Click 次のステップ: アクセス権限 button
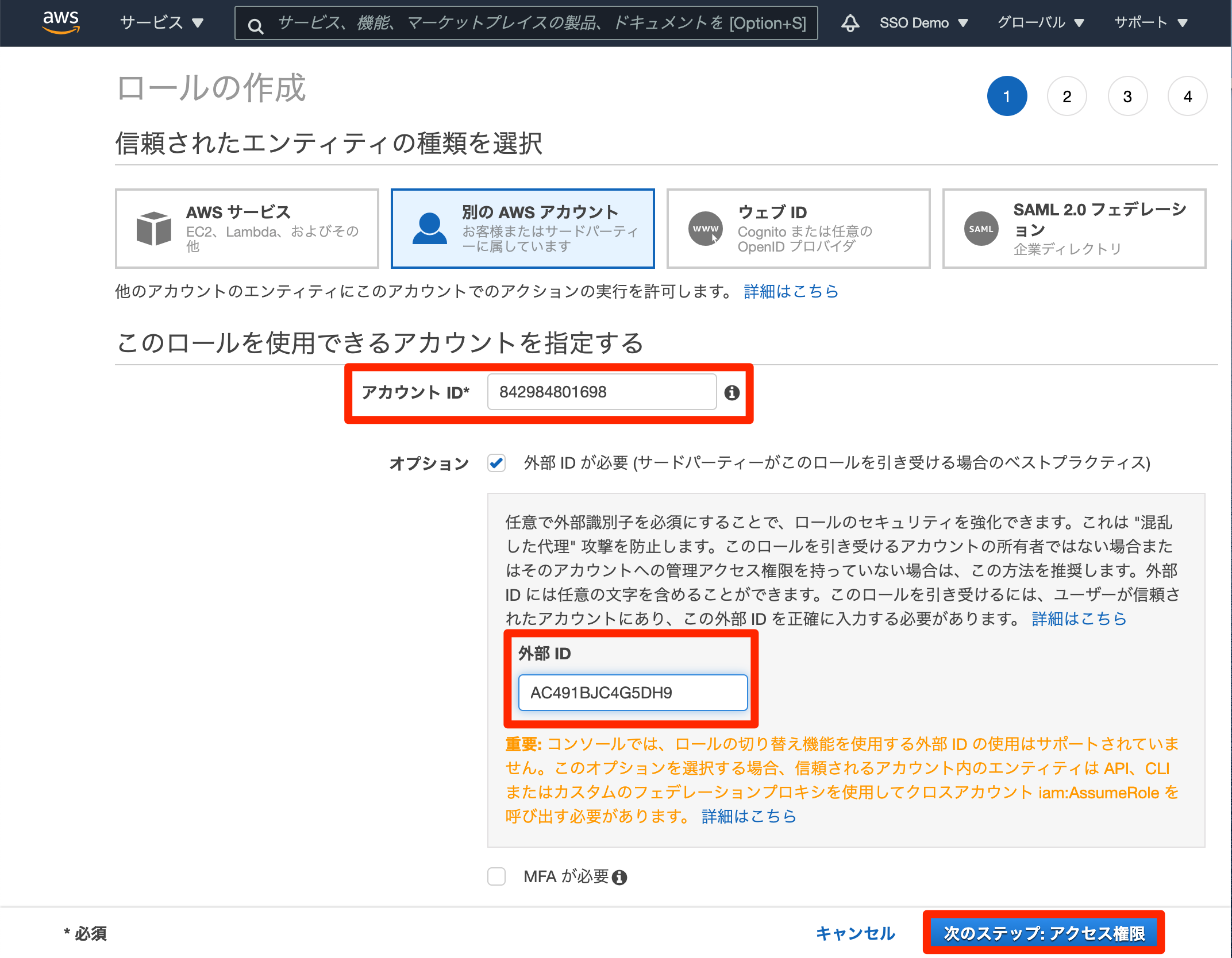Viewport: 1232px width, 958px height. 1044,933
